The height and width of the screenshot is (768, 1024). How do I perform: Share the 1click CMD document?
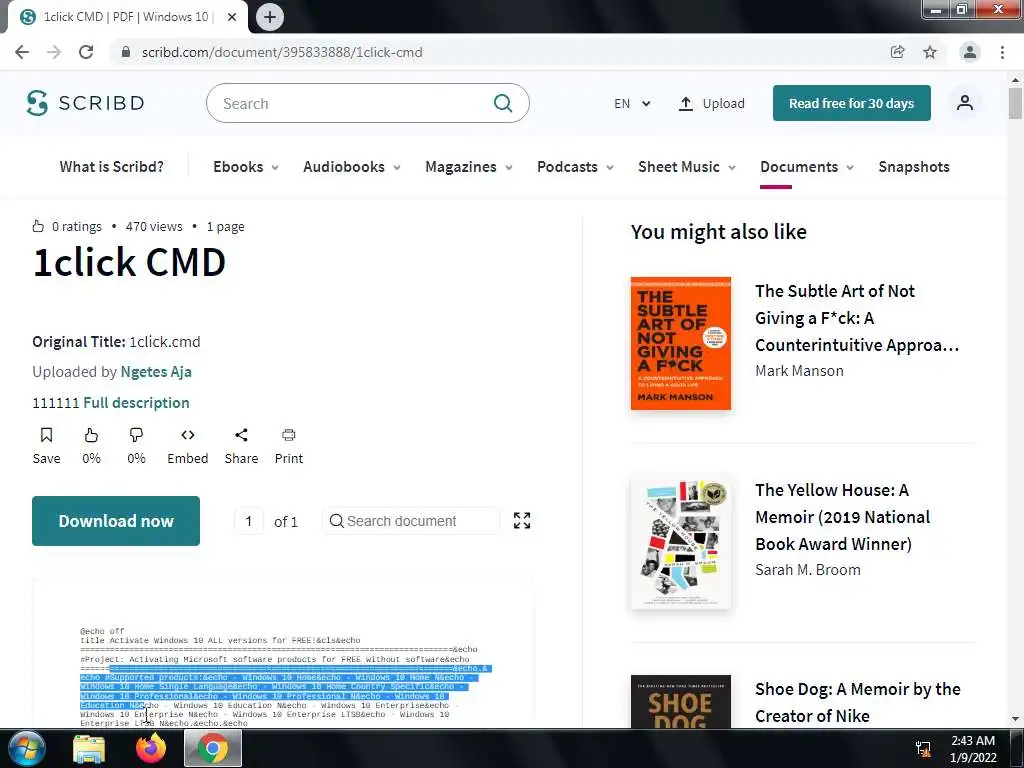tap(241, 446)
